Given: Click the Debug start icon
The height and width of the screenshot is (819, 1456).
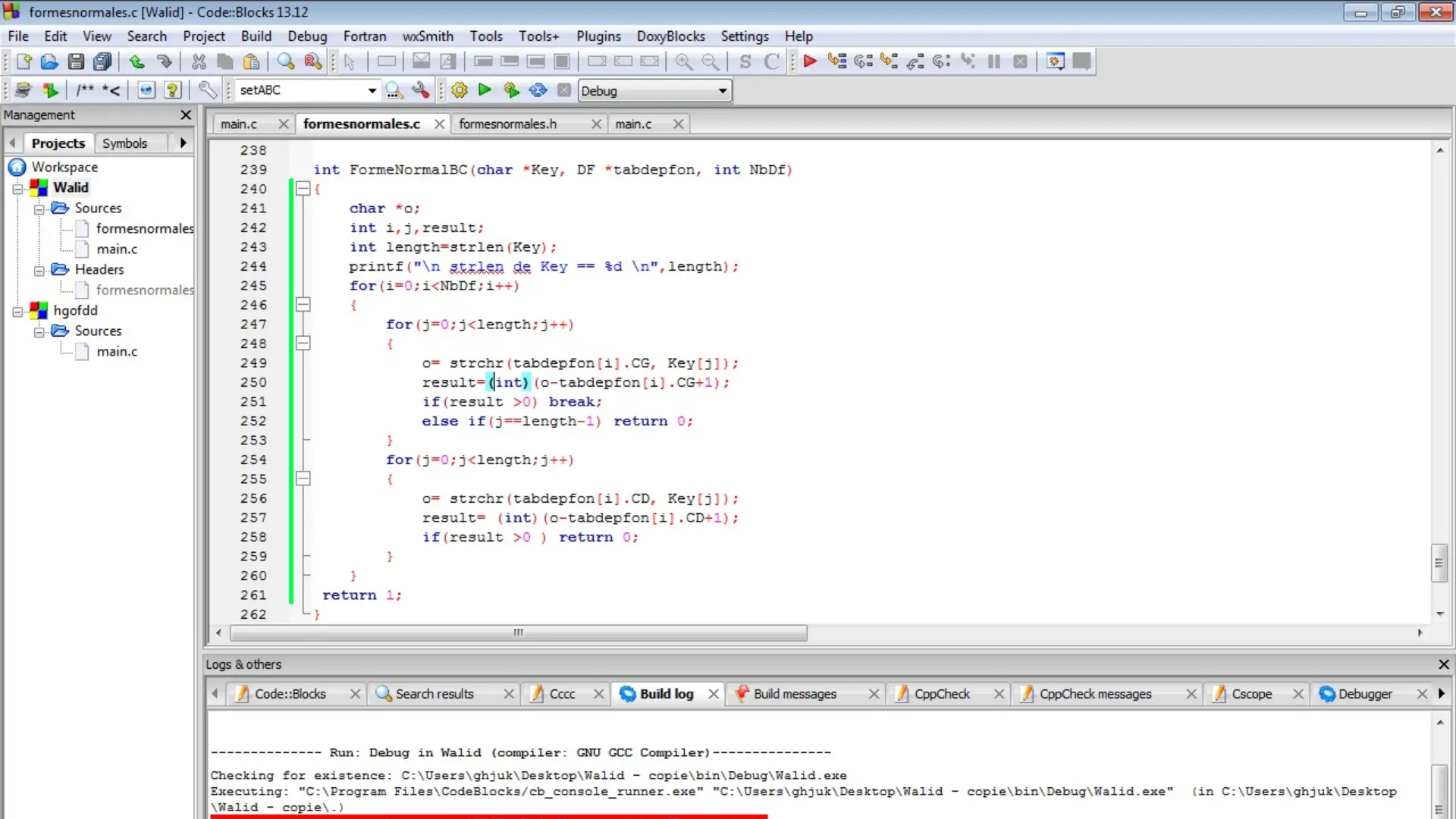Looking at the screenshot, I should click(x=810, y=62).
